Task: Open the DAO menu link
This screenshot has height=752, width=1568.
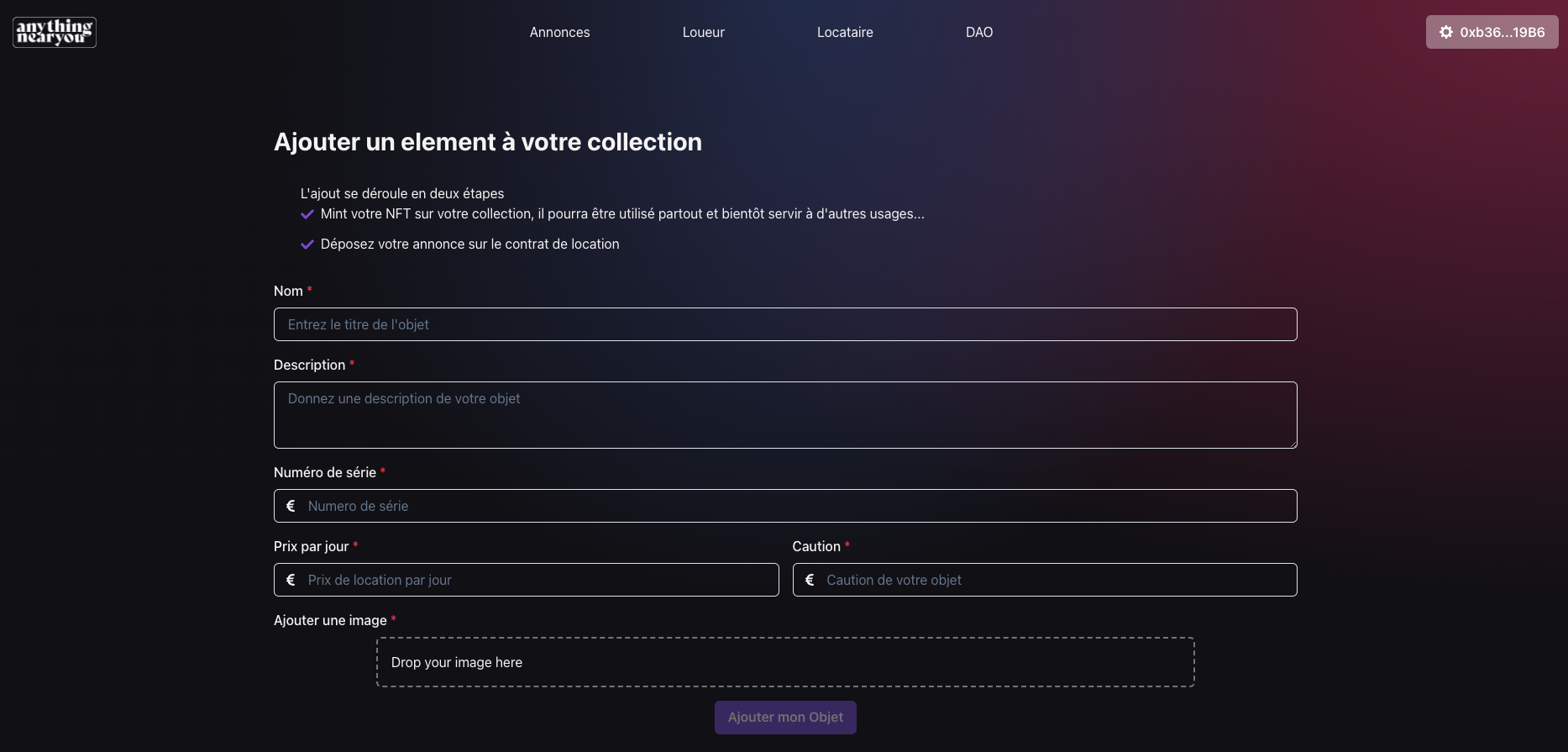Action: 979,32
